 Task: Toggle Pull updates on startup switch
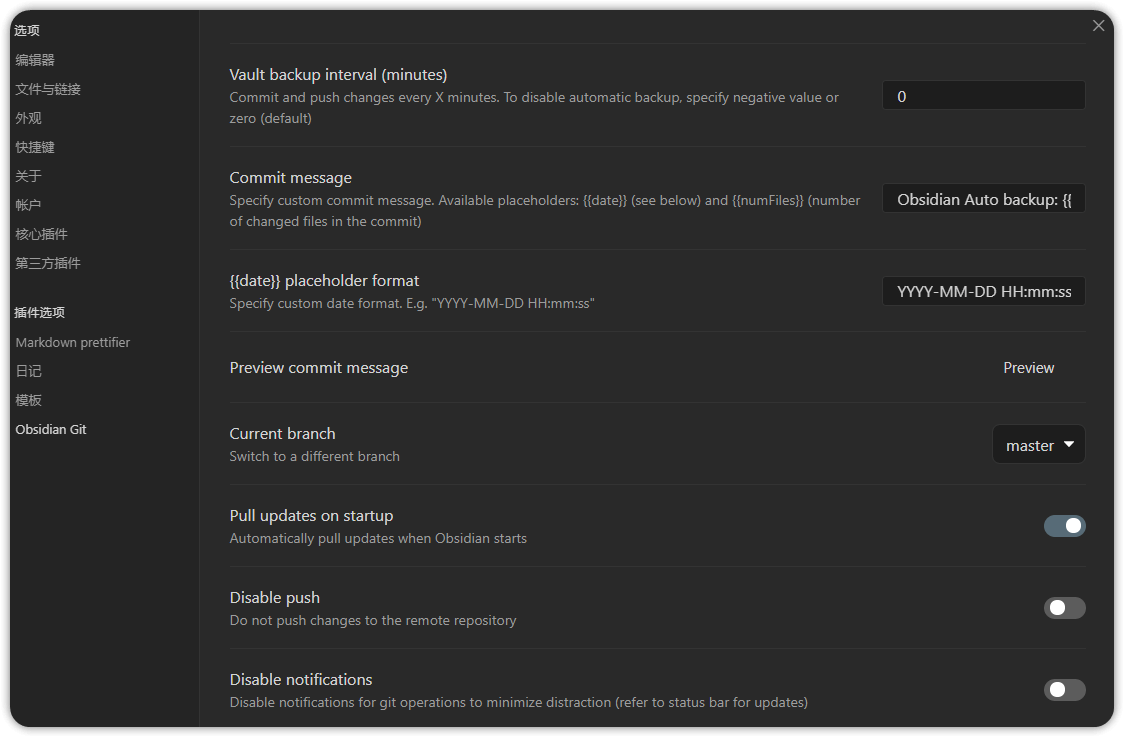(x=1064, y=526)
